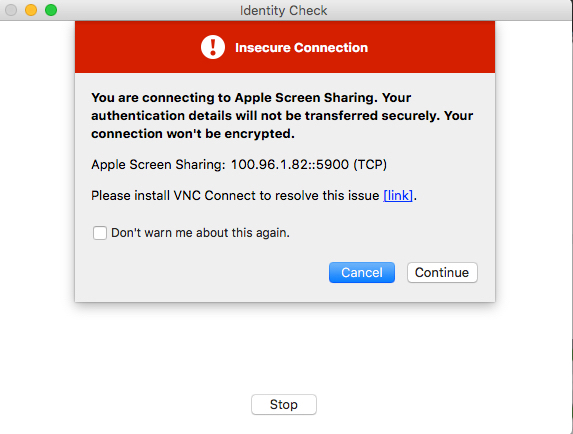Click the "Apple Screen Sharing:" label
Image resolution: width=573 pixels, height=434 pixels.
point(158,165)
